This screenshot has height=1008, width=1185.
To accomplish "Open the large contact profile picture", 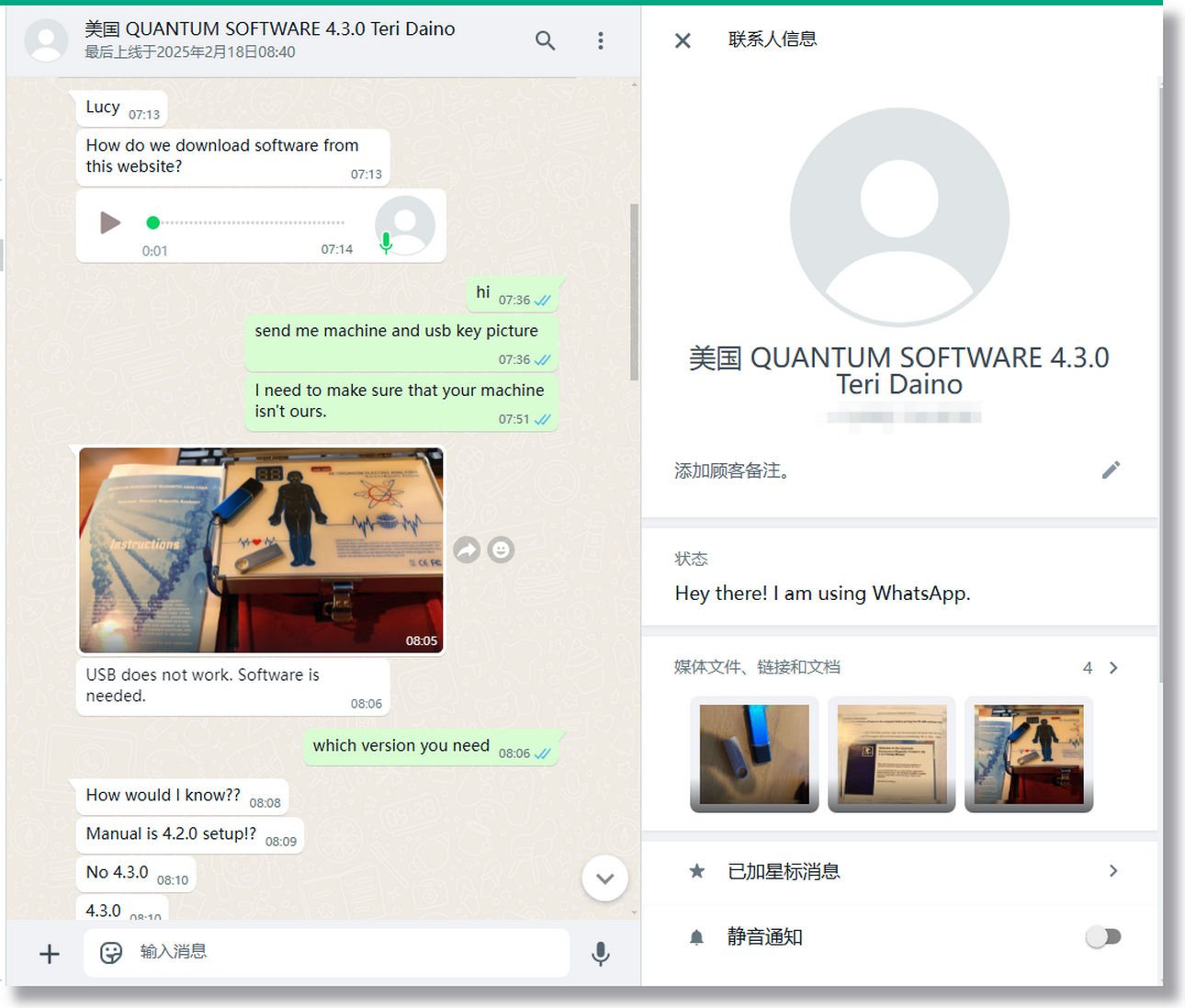I will pos(899,217).
